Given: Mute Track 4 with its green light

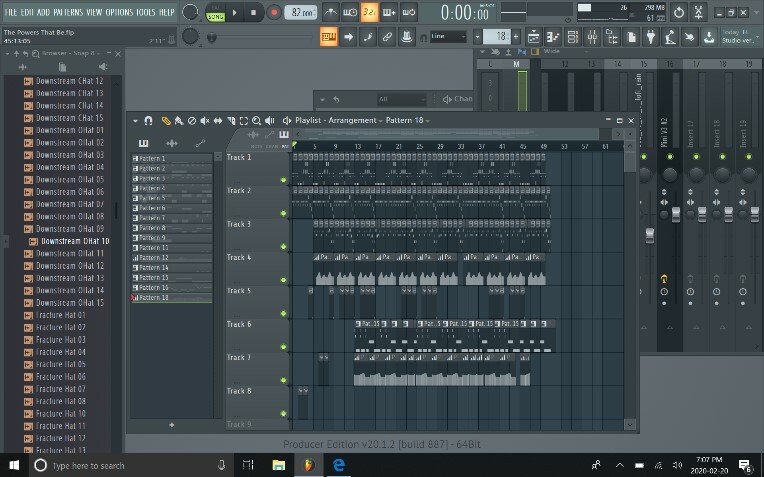Looking at the screenshot, I should (284, 280).
